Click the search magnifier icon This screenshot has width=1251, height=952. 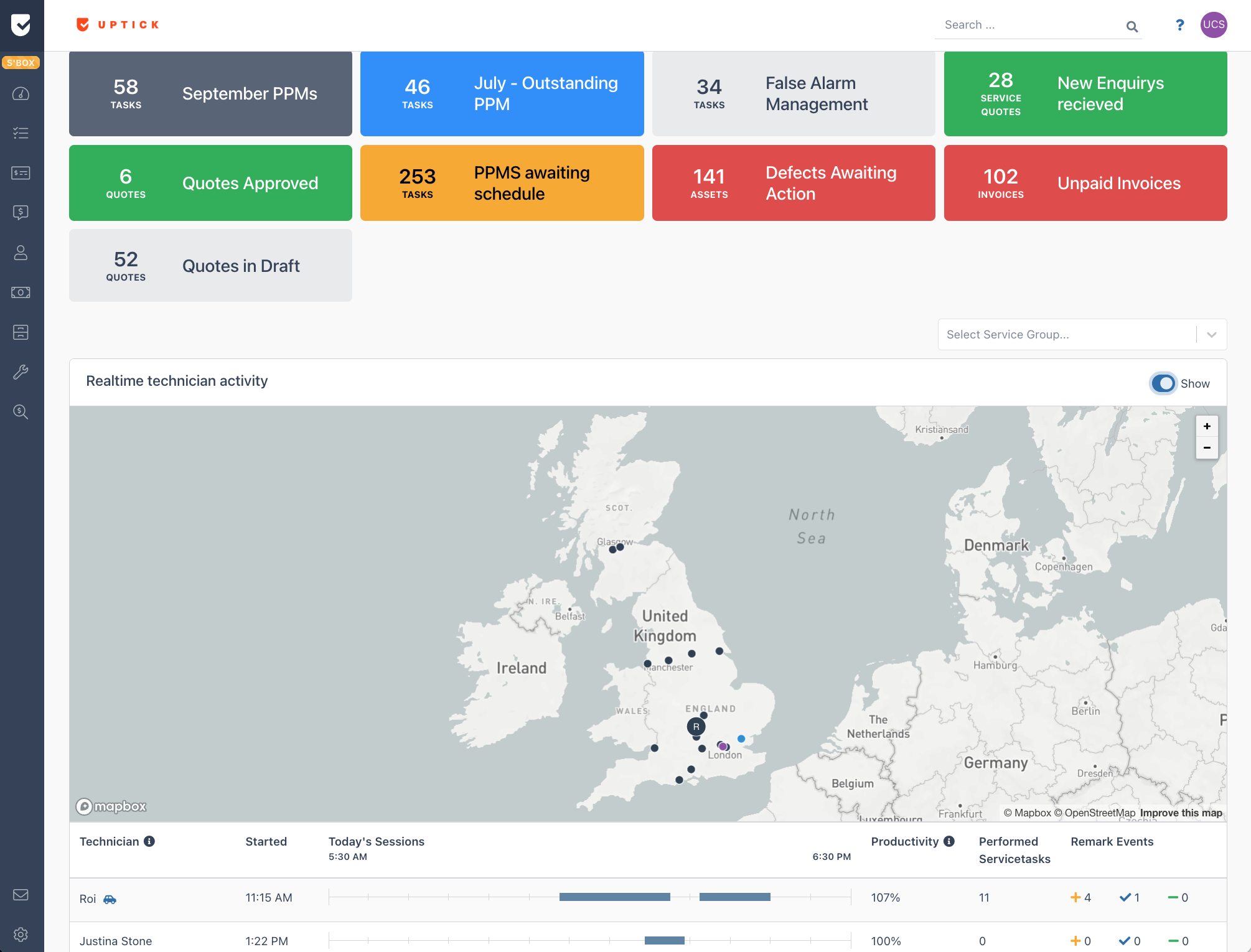1132,26
